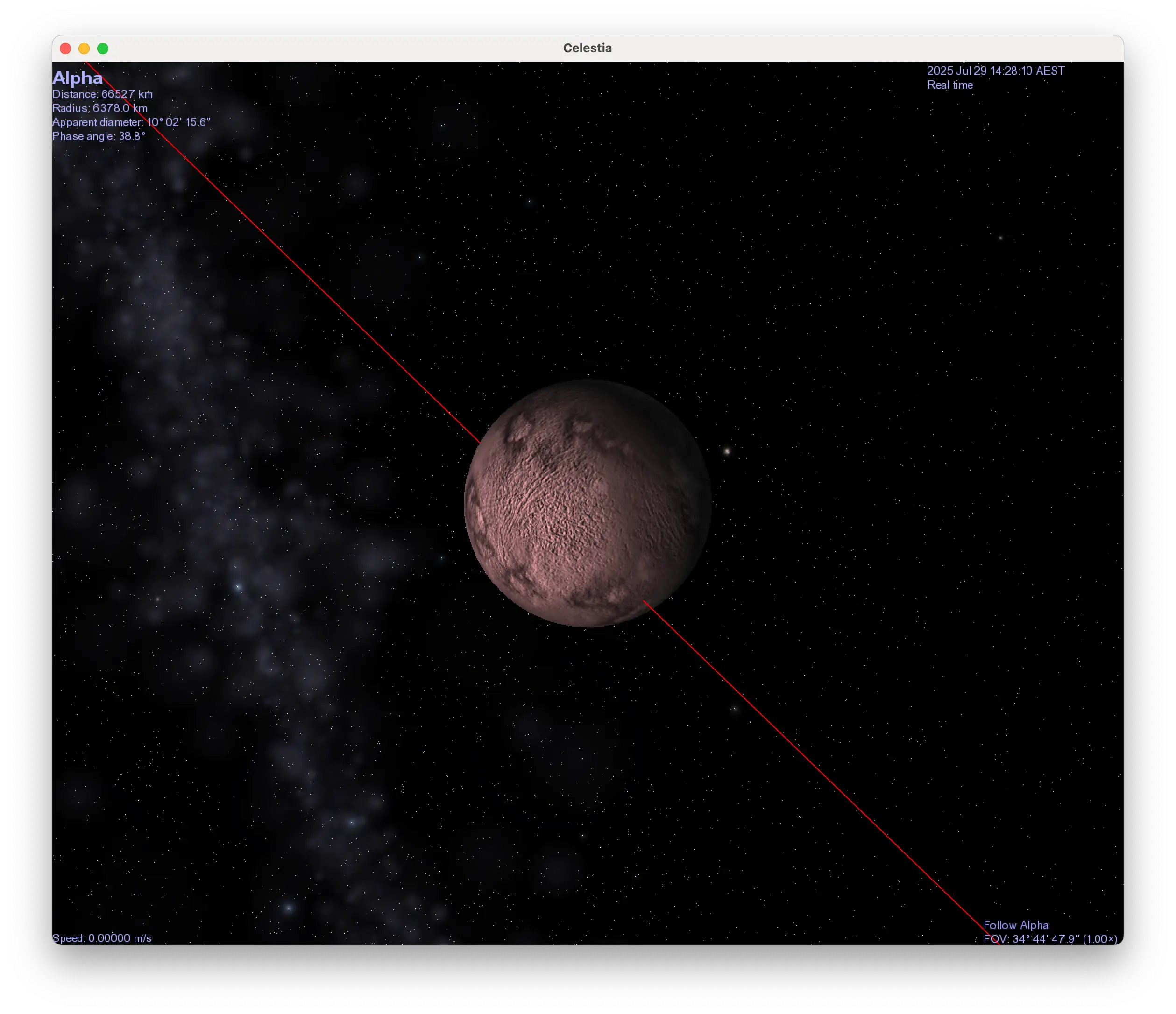Click the 'Speed: 0.00000 m/s' status text
Screen dimensions: 1176x1014
pos(102,938)
